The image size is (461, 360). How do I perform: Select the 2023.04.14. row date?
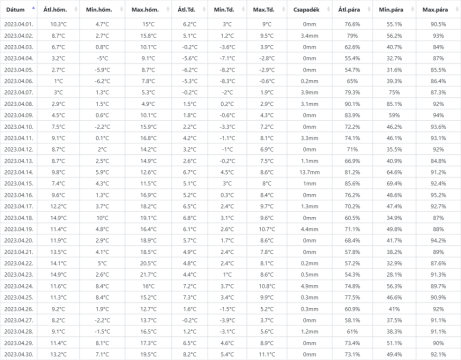tap(19, 172)
